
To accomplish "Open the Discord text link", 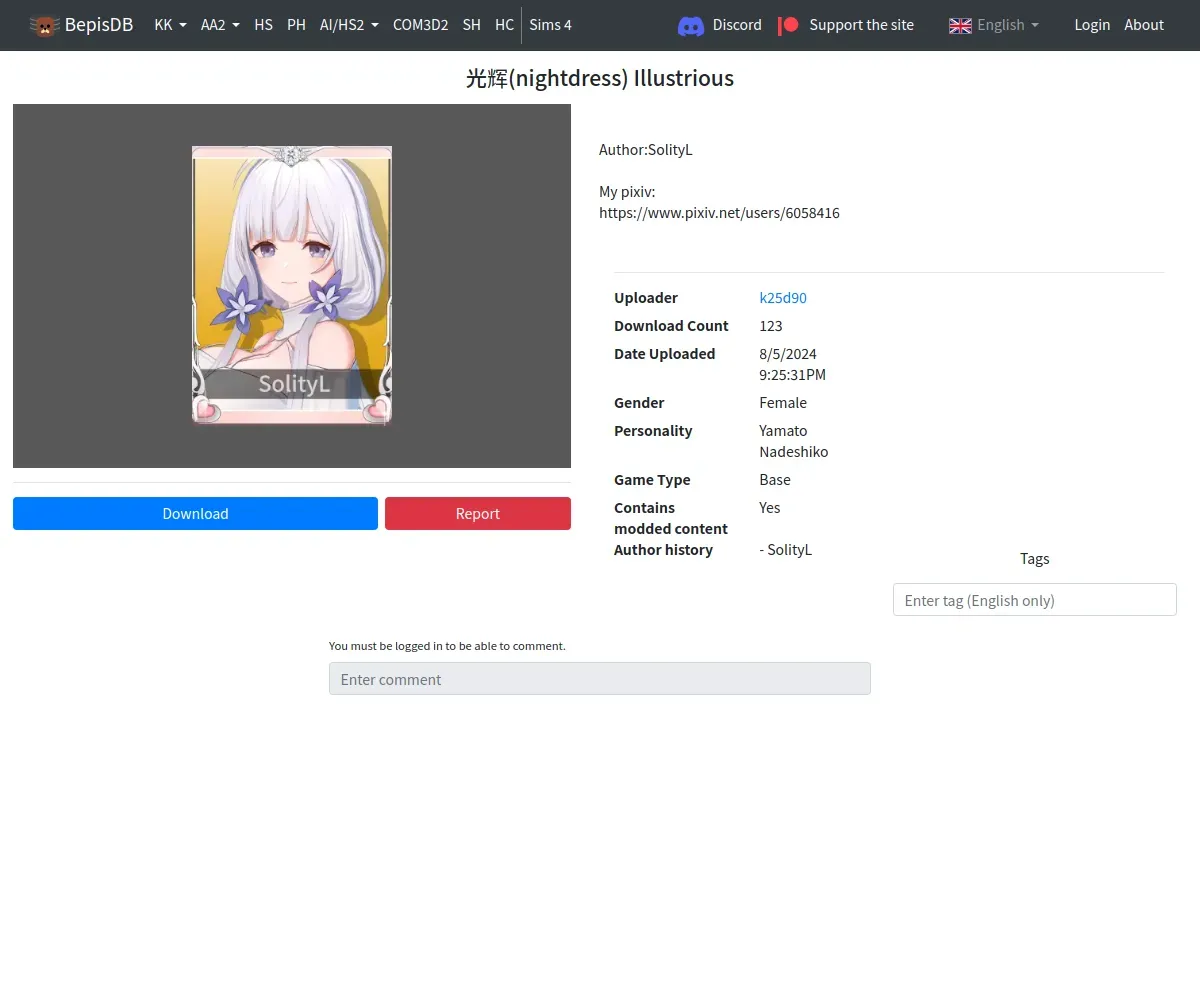I will (737, 25).
